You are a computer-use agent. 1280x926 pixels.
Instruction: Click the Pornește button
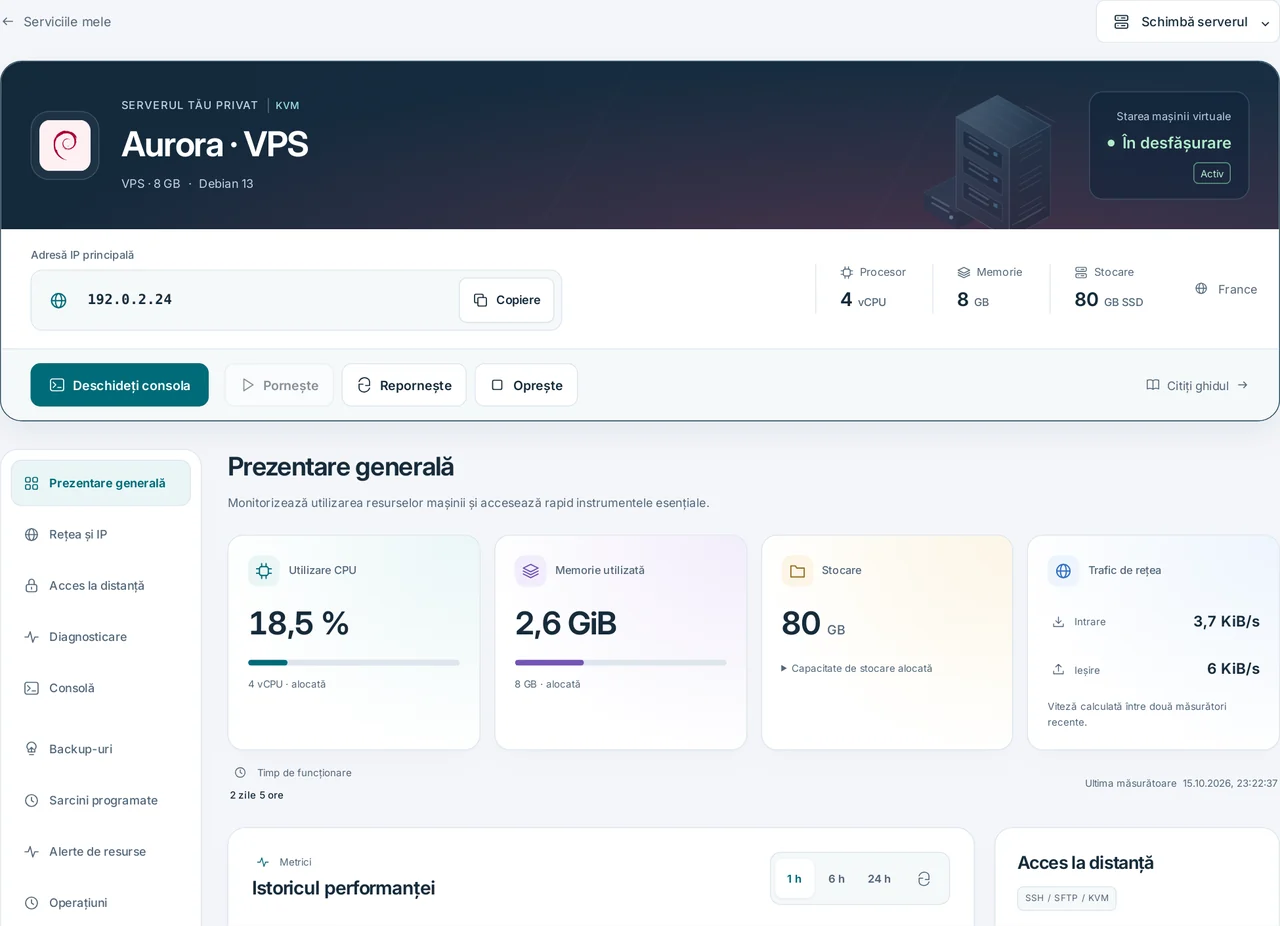tap(280, 385)
